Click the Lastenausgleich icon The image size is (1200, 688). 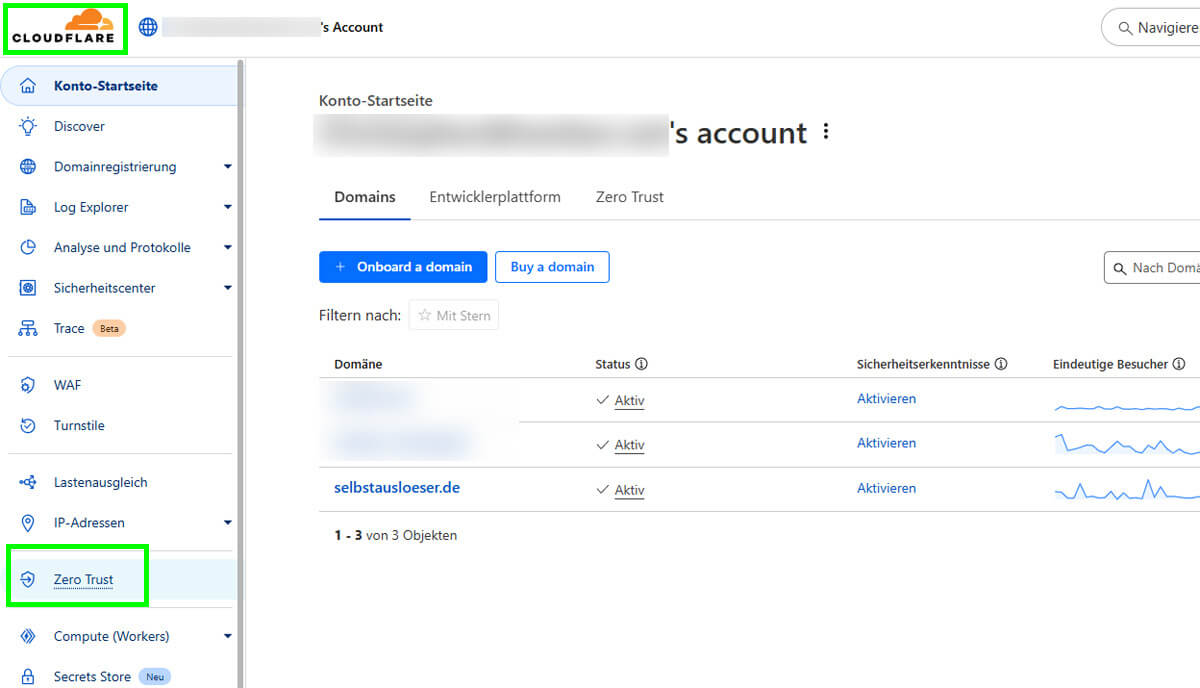point(28,482)
